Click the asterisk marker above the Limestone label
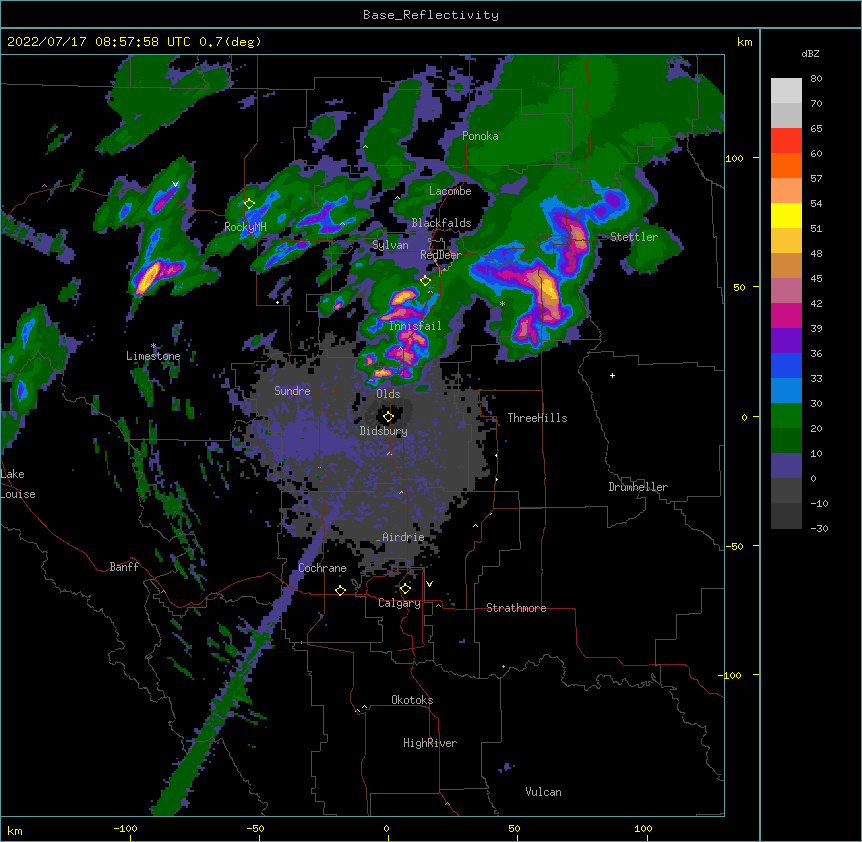This screenshot has width=862, height=842. click(x=154, y=346)
